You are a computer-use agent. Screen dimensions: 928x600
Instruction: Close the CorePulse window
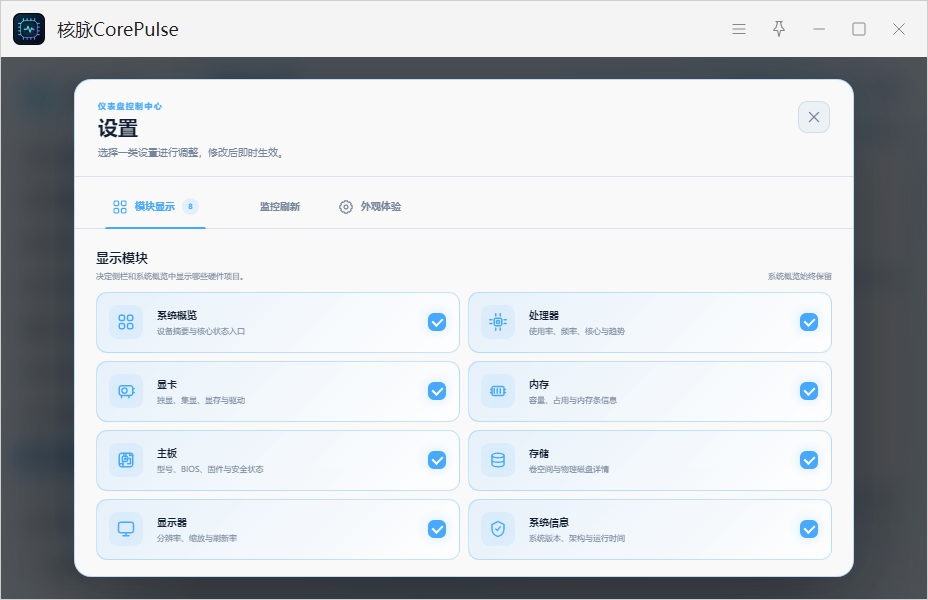tap(899, 29)
